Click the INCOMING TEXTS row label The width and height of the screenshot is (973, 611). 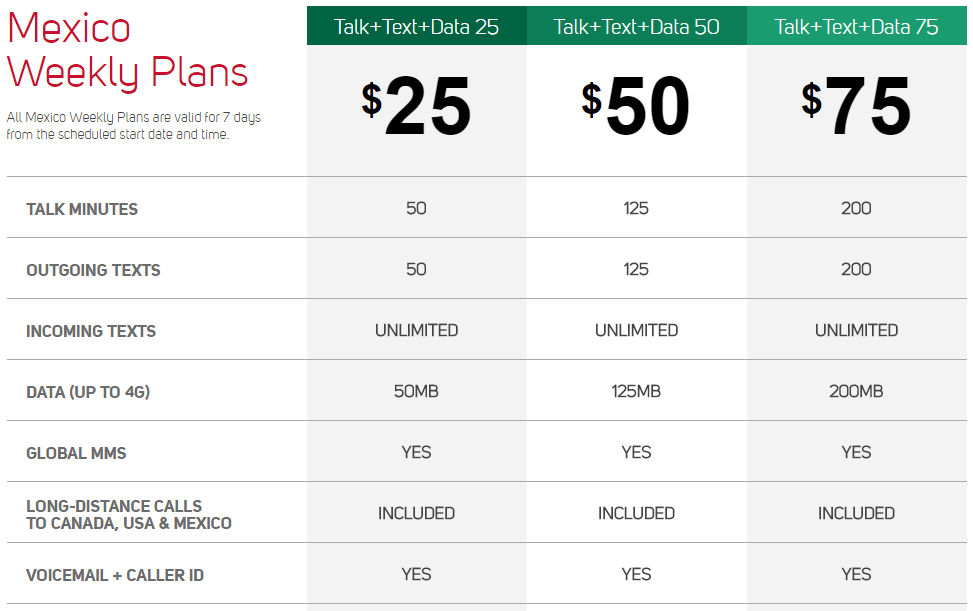coord(91,331)
